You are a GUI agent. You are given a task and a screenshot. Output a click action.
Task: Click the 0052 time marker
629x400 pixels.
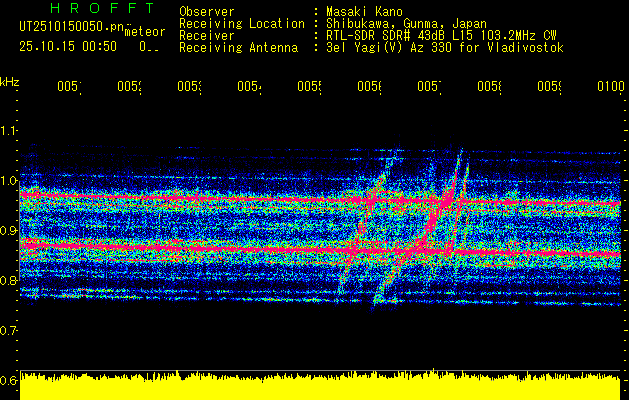click(x=130, y=86)
